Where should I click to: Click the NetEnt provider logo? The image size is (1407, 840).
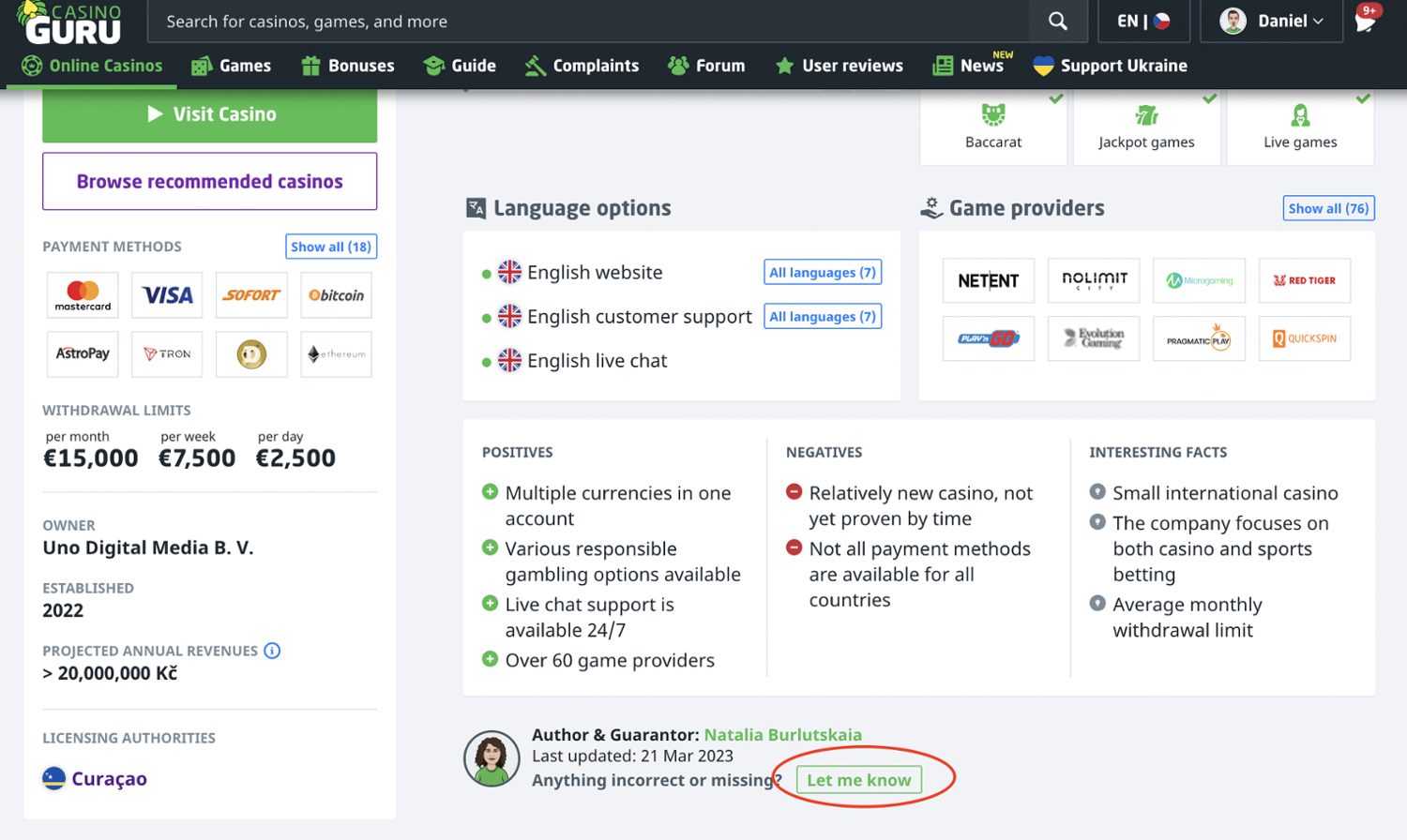tap(988, 280)
